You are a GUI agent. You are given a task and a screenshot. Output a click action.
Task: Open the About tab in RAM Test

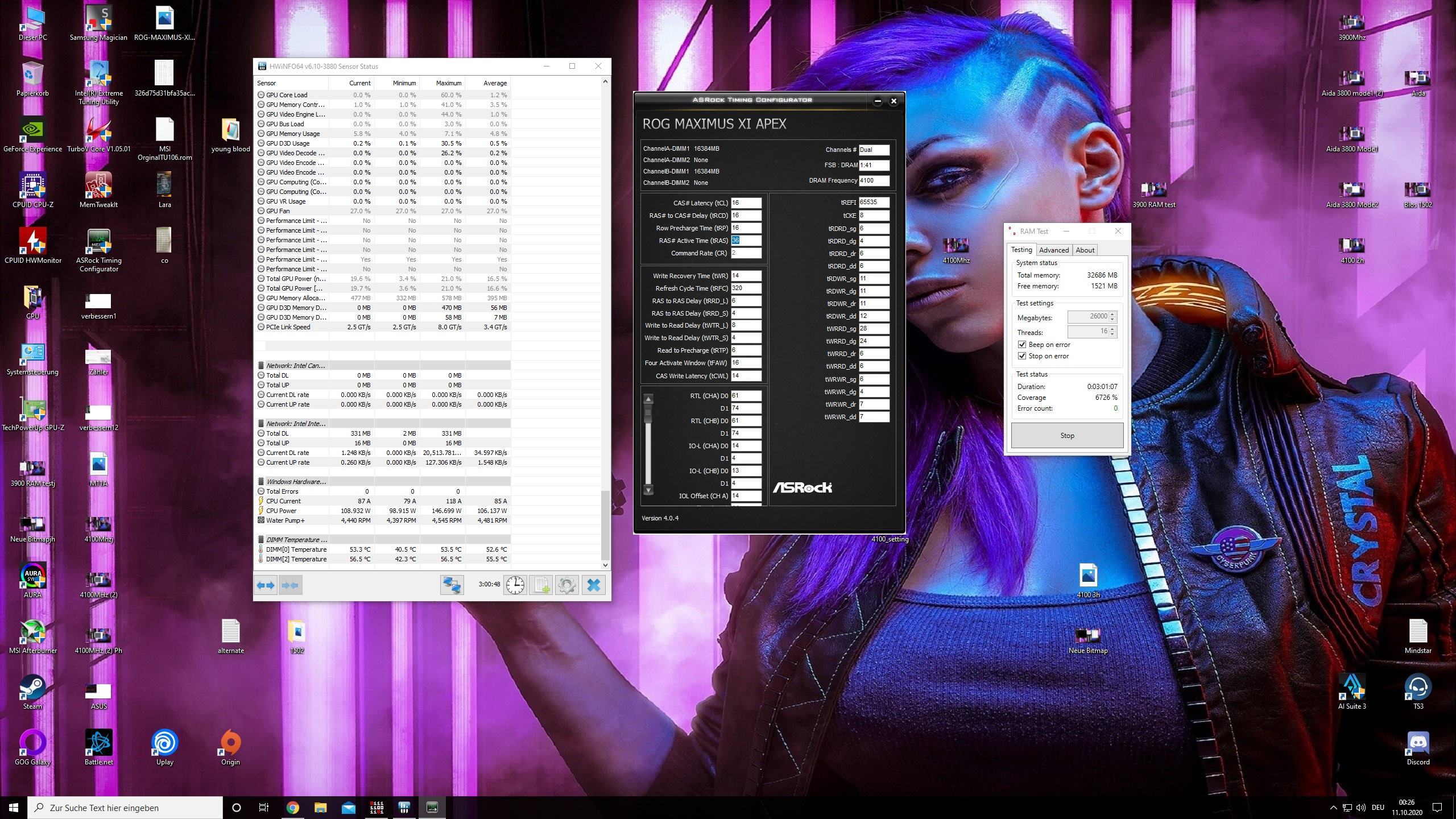[x=1085, y=250]
